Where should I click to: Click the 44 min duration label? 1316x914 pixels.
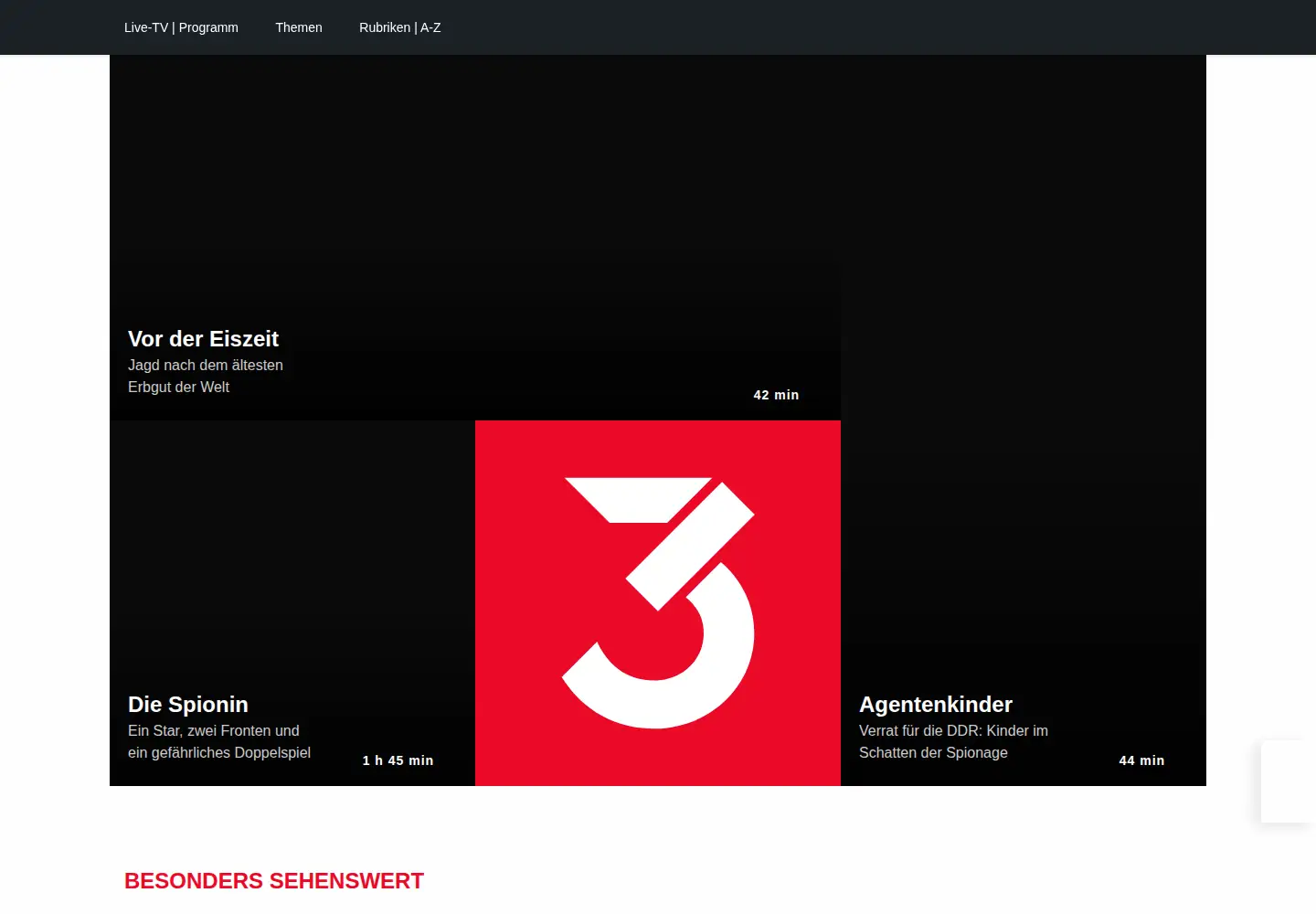(1141, 760)
